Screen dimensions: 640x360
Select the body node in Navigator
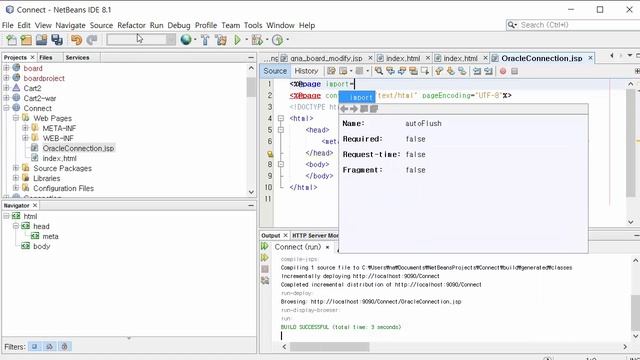coord(42,246)
